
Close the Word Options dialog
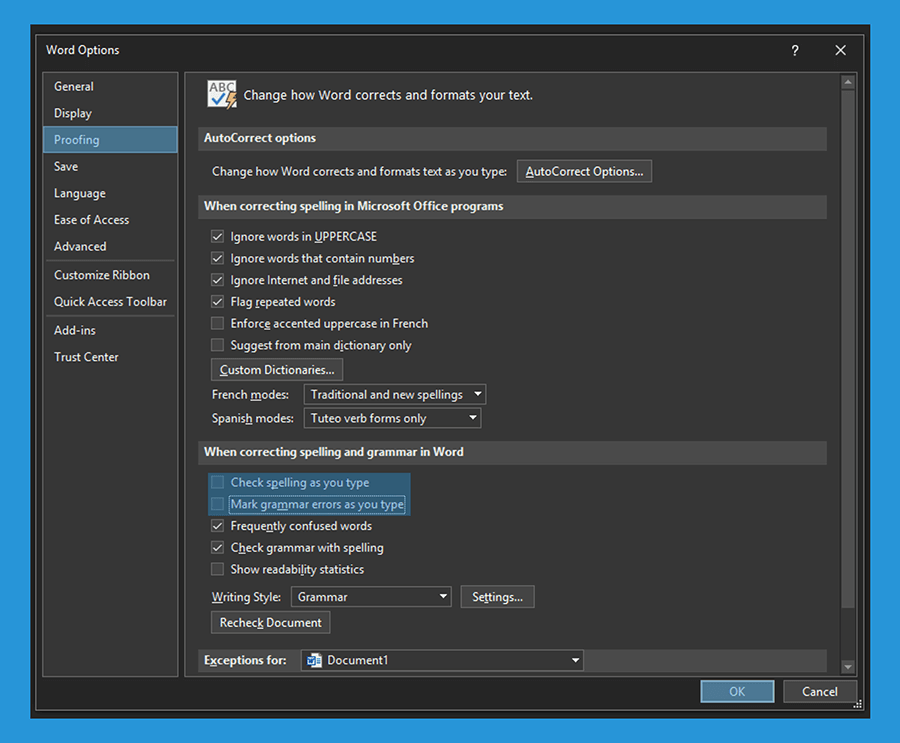click(x=840, y=51)
